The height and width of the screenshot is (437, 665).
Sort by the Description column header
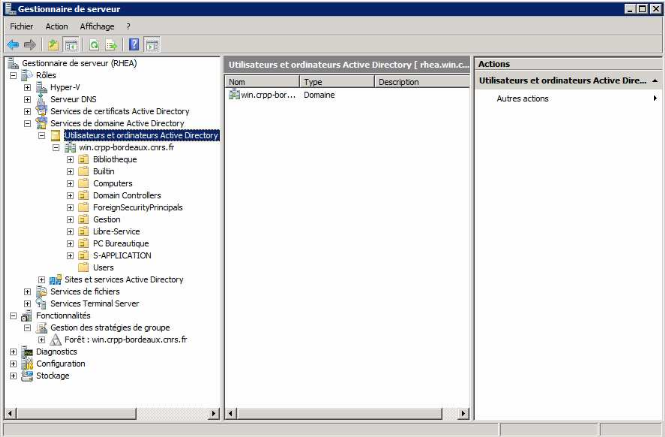(x=422, y=82)
